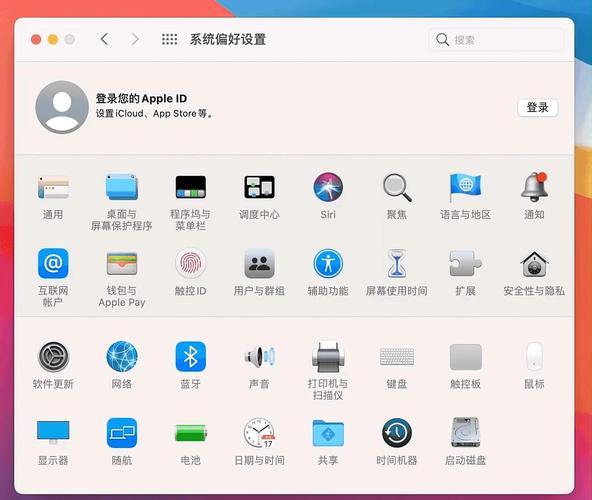Open 电池 (Battery) preferences
The height and width of the screenshot is (500, 592).
pos(191,433)
